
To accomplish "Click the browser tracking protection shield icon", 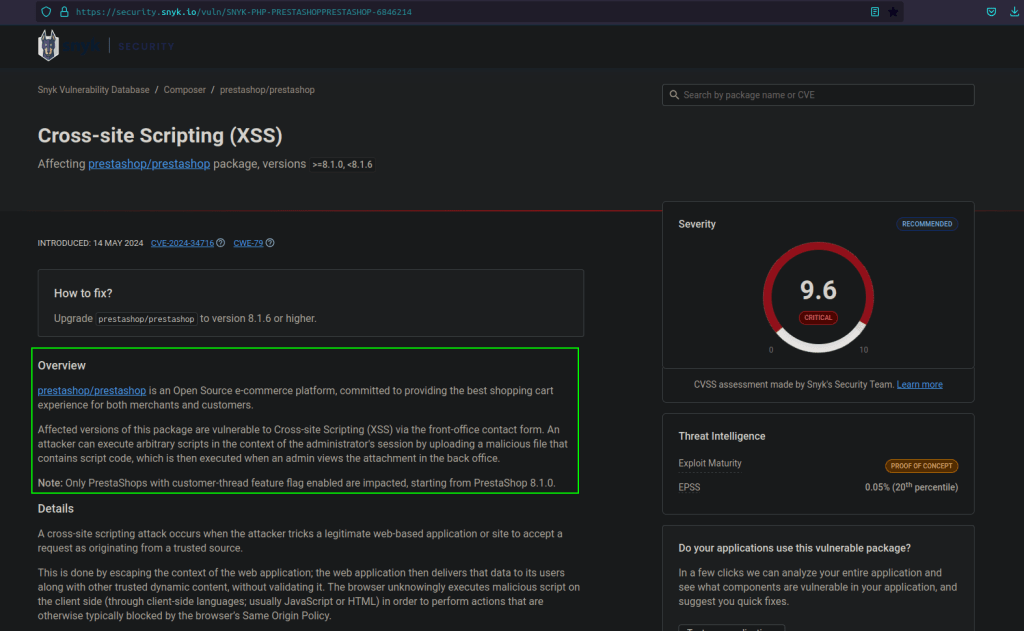I will click(45, 12).
